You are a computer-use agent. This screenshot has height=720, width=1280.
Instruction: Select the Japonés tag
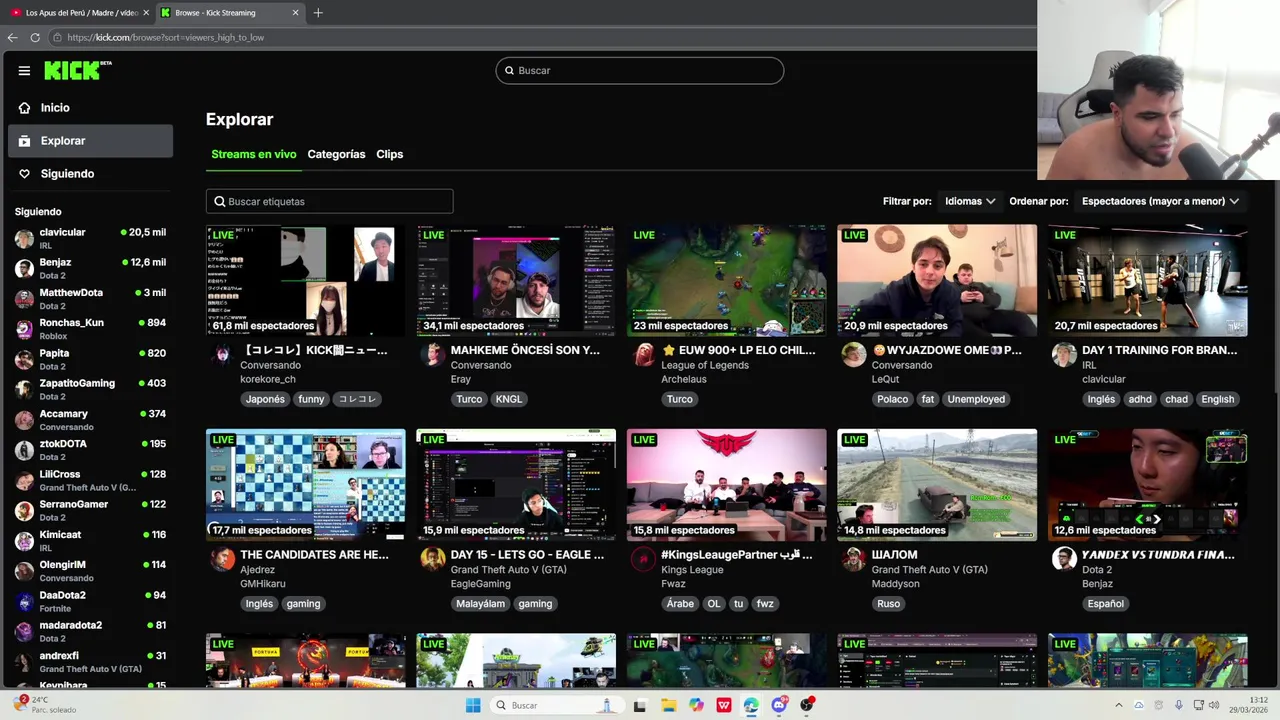pos(265,399)
